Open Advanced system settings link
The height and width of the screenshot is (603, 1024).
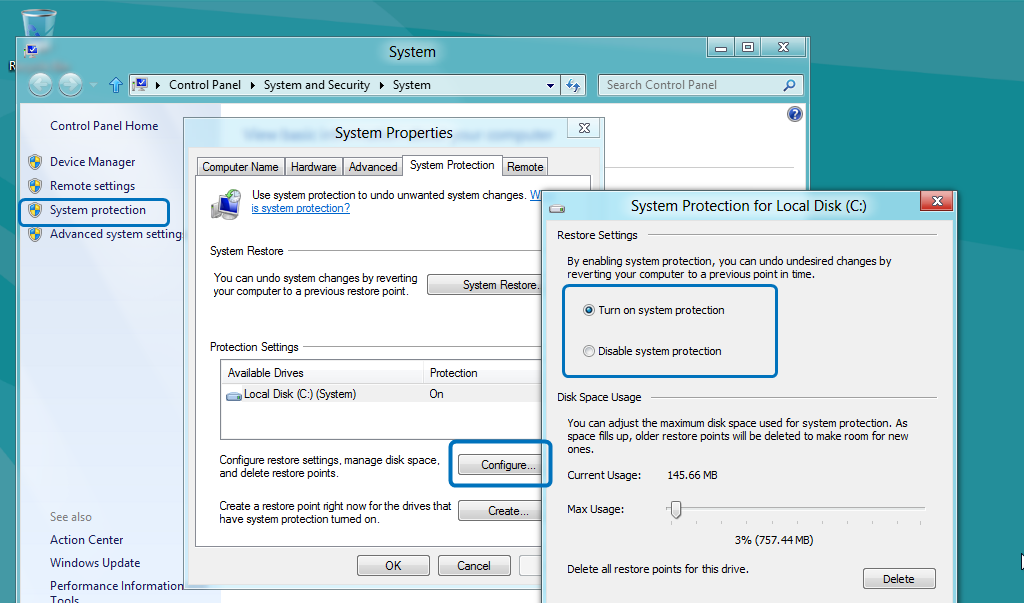(116, 235)
